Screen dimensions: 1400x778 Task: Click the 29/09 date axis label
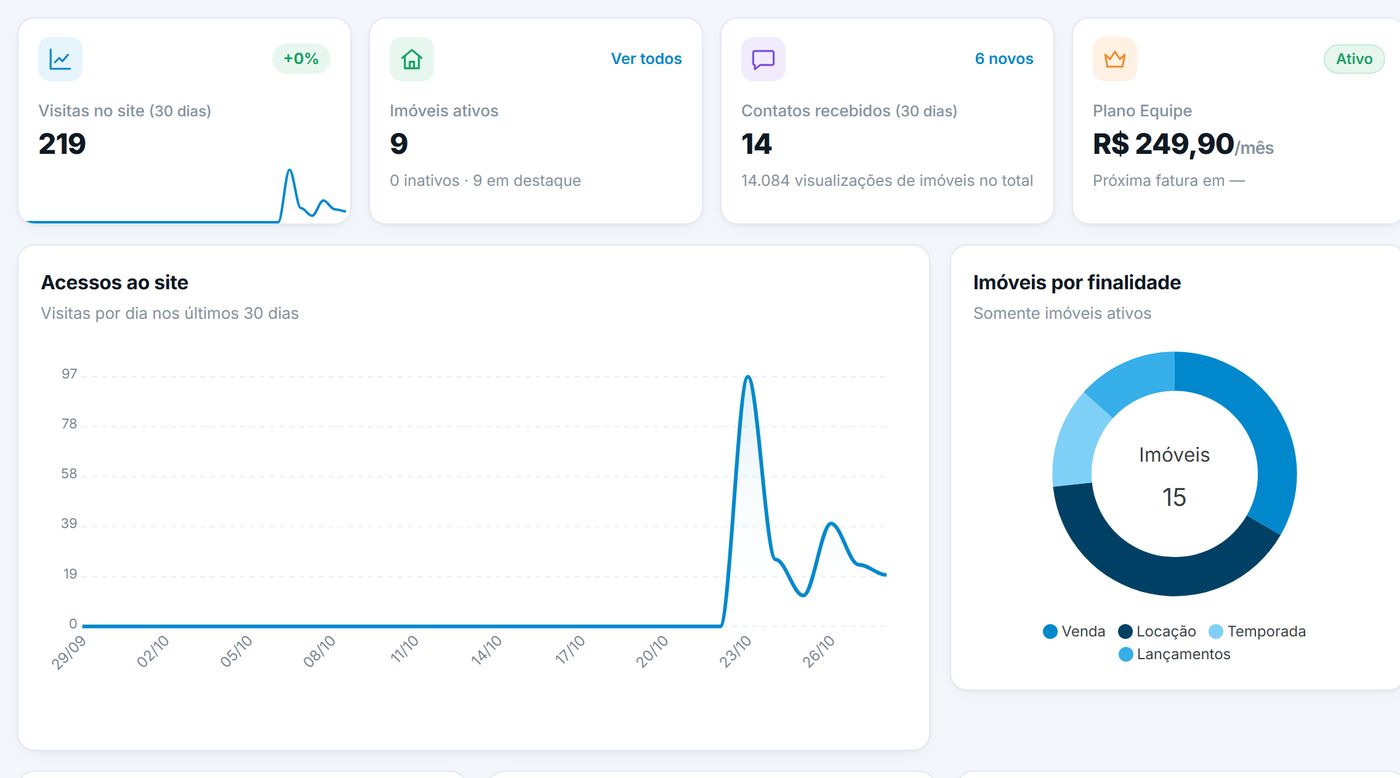(68, 652)
